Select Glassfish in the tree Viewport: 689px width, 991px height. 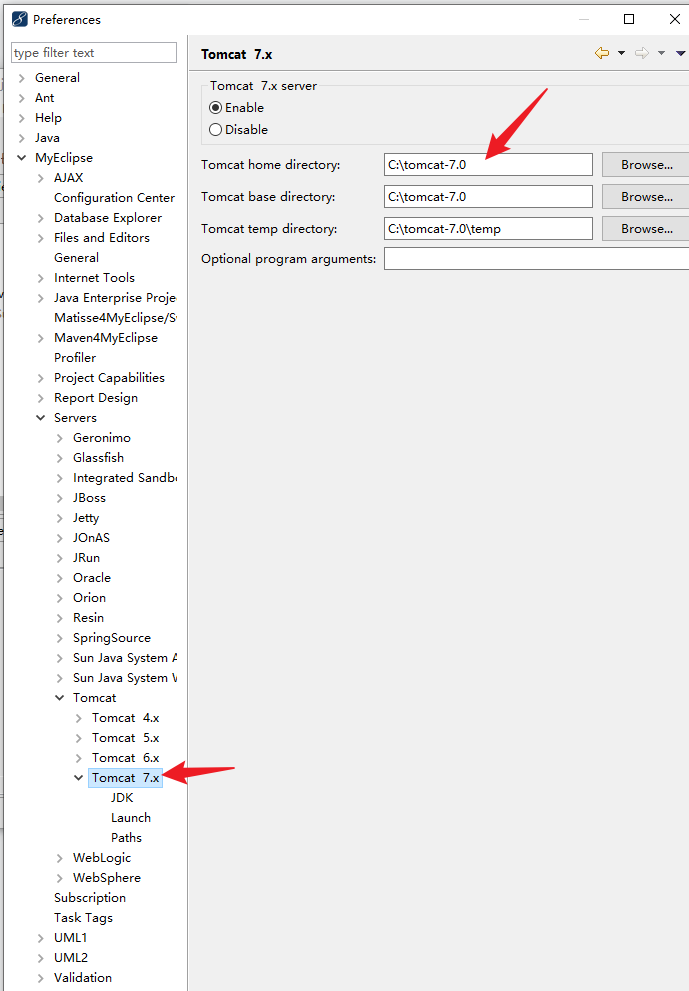(99, 458)
